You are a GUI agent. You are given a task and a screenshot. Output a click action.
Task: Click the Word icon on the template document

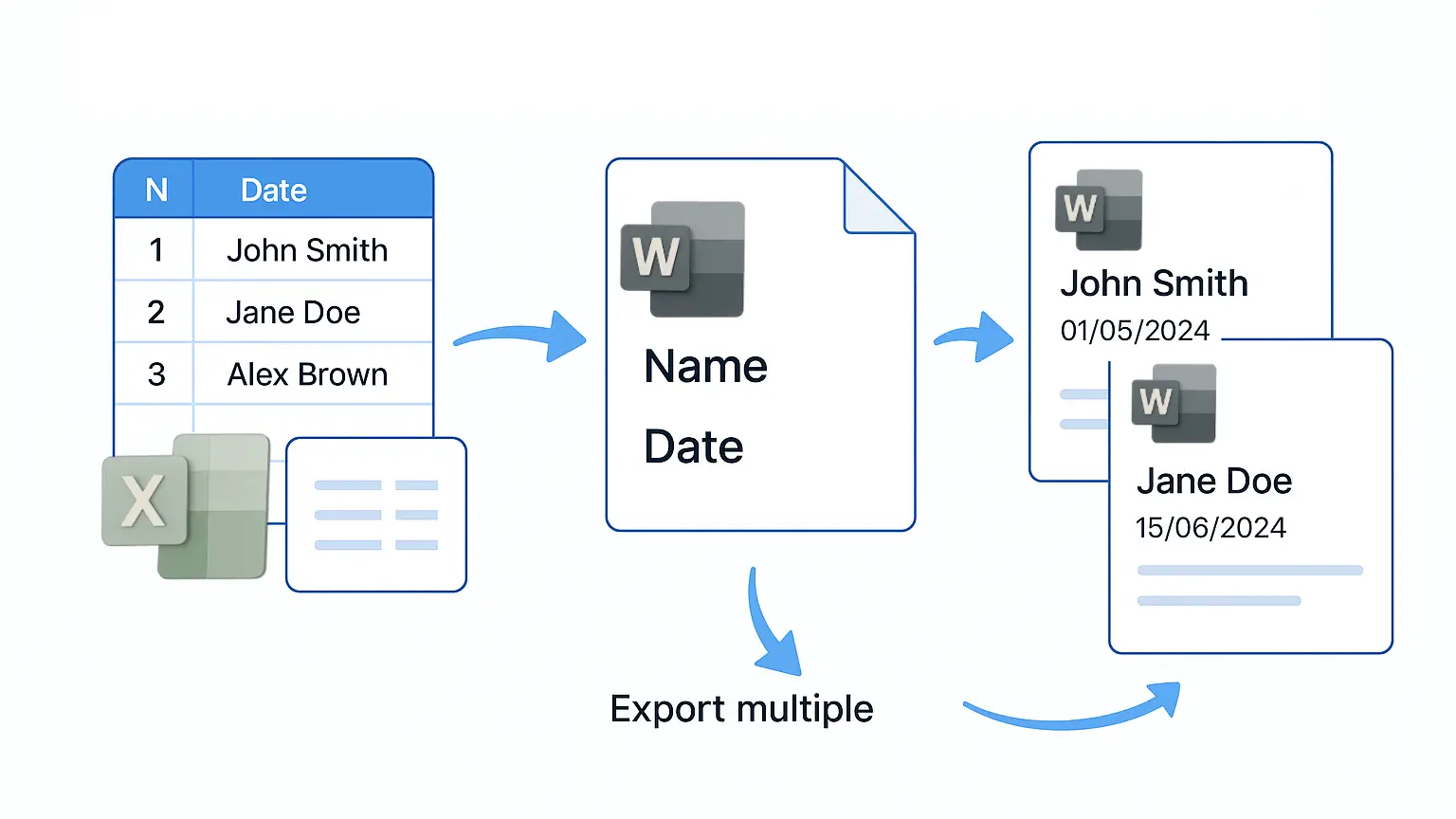click(x=682, y=259)
